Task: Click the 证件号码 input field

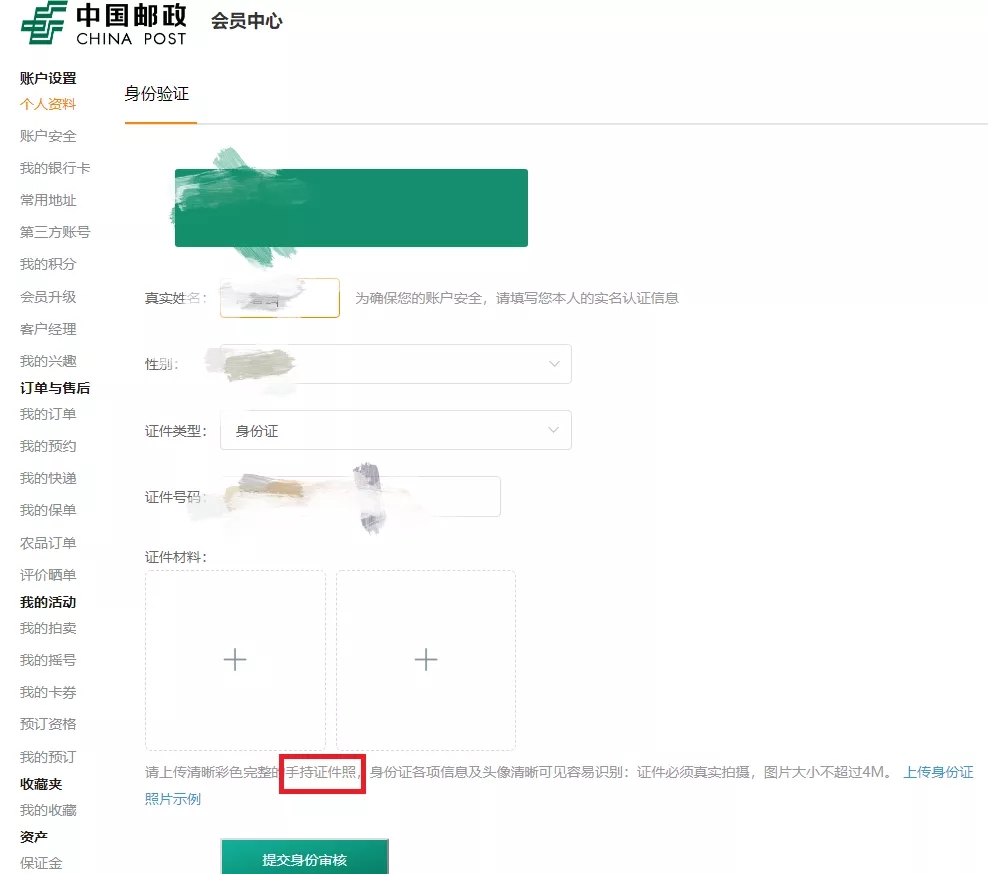Action: (x=360, y=496)
